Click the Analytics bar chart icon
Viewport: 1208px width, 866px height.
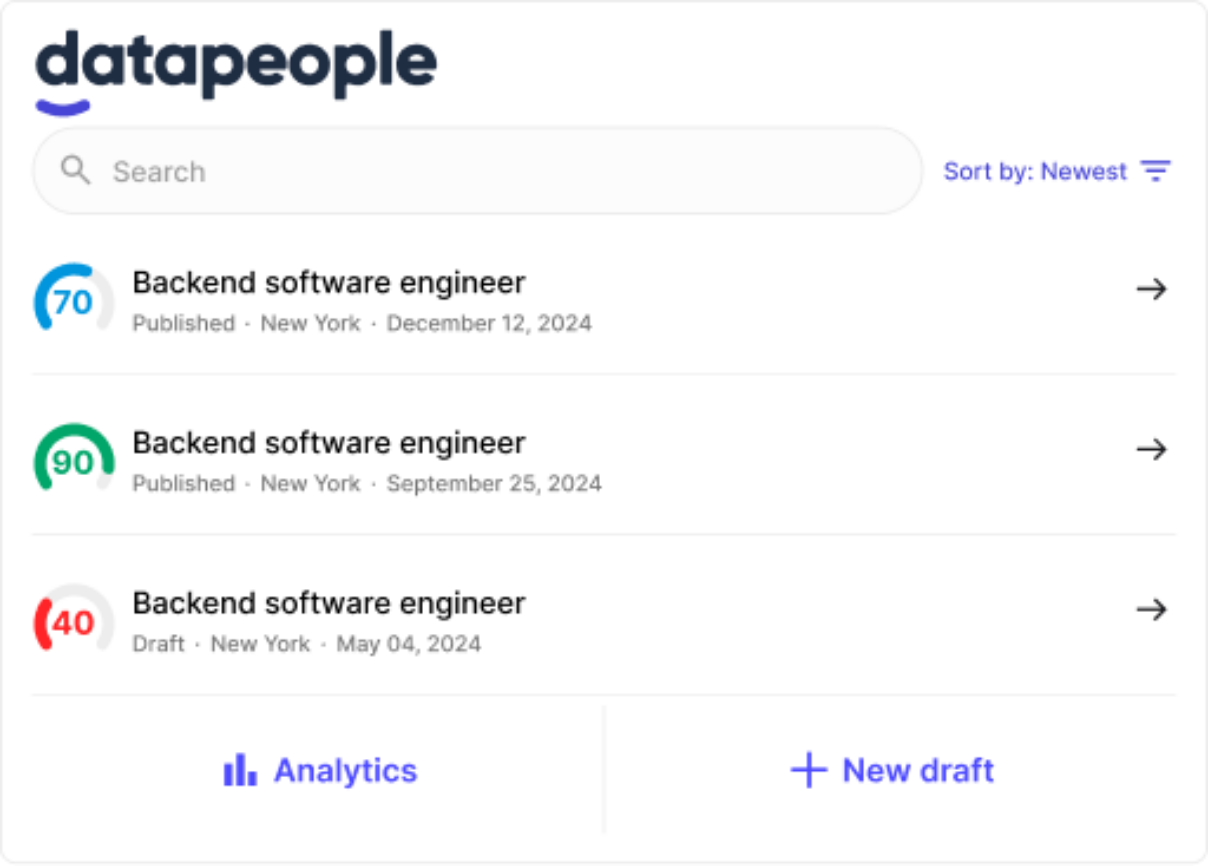pos(240,770)
